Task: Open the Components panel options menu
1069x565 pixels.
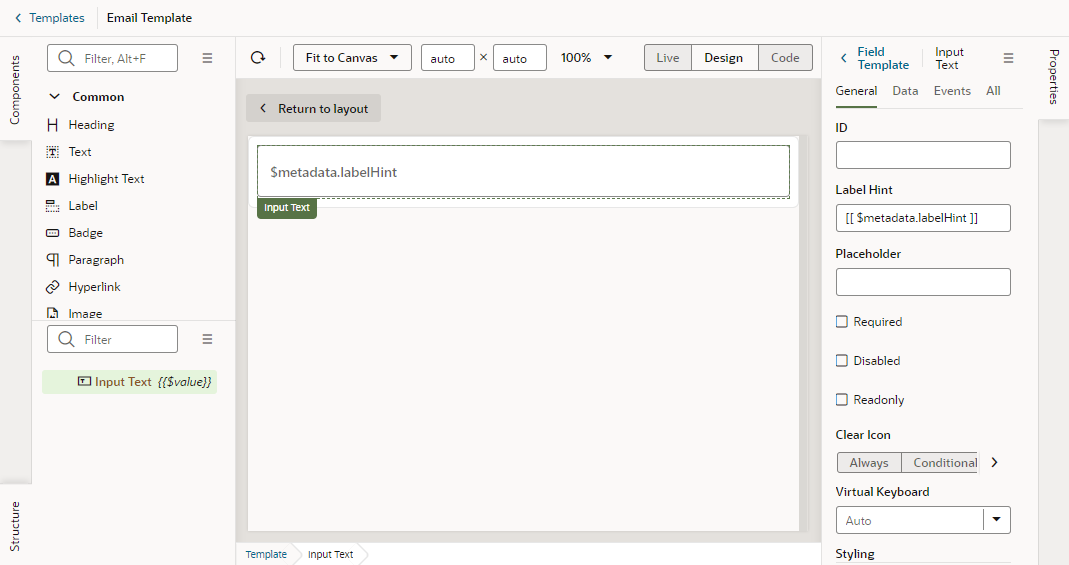Action: coord(207,59)
